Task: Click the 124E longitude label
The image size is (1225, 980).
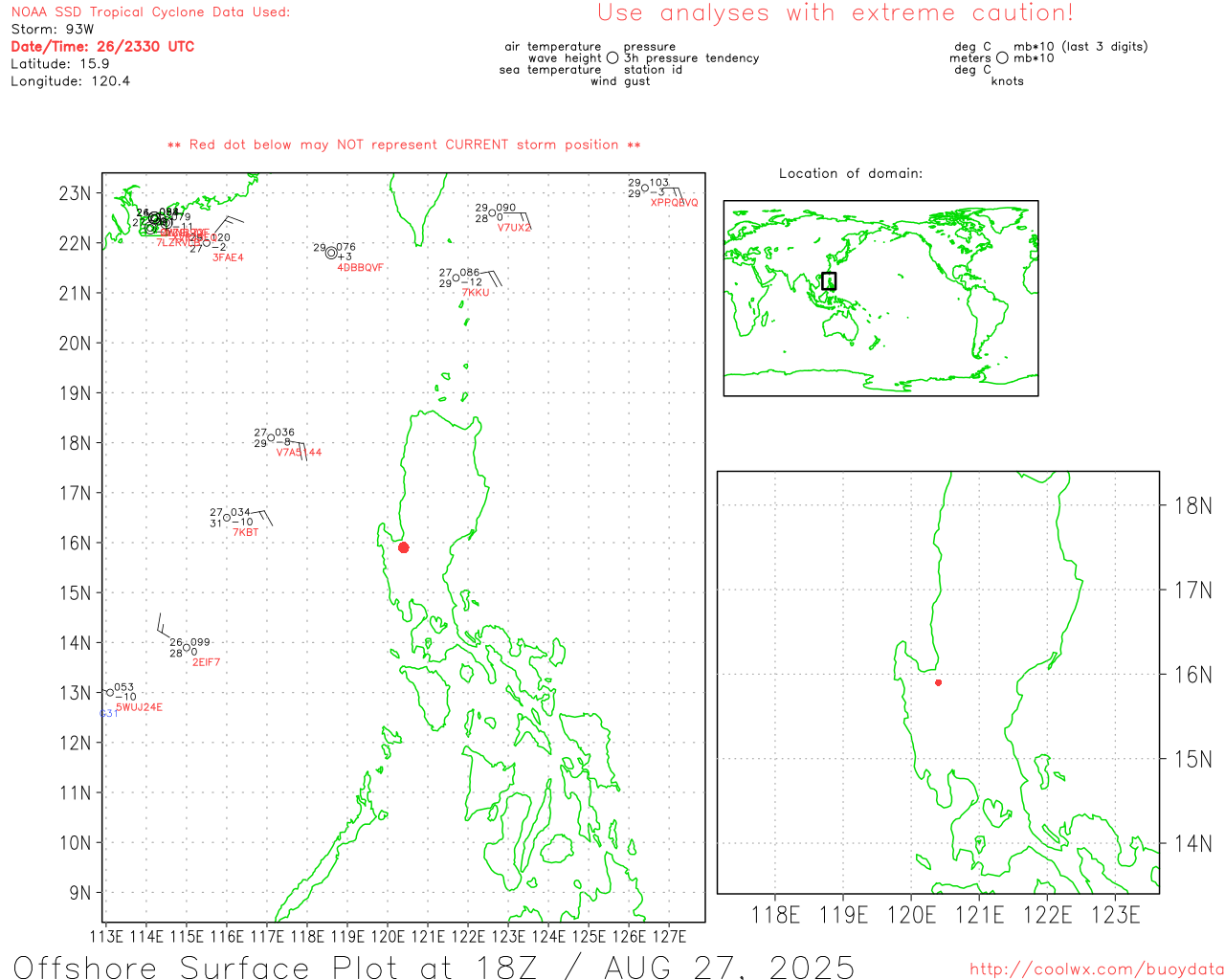Action: 548,936
